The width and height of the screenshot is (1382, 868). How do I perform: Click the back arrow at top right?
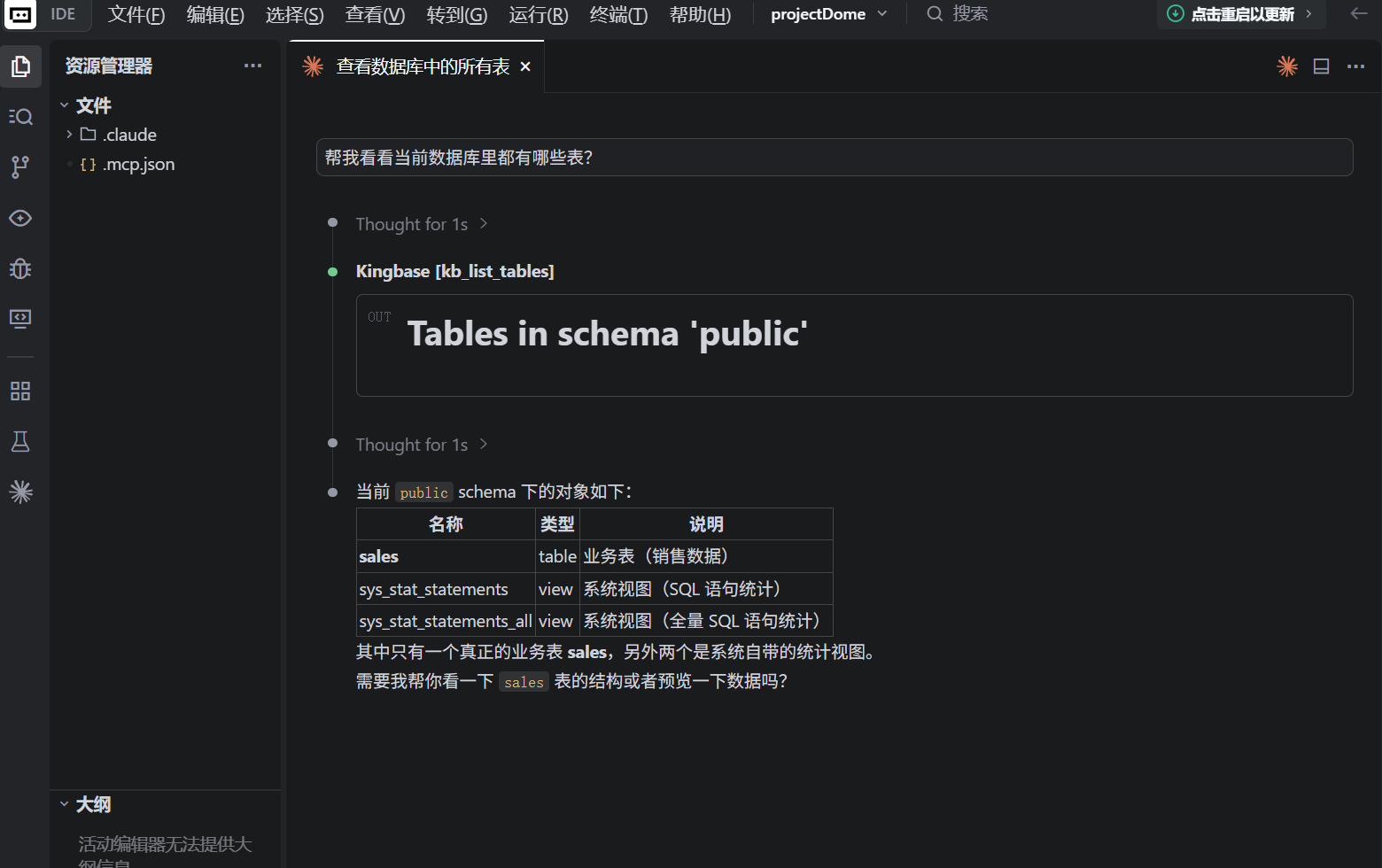pyautogui.click(x=1359, y=13)
